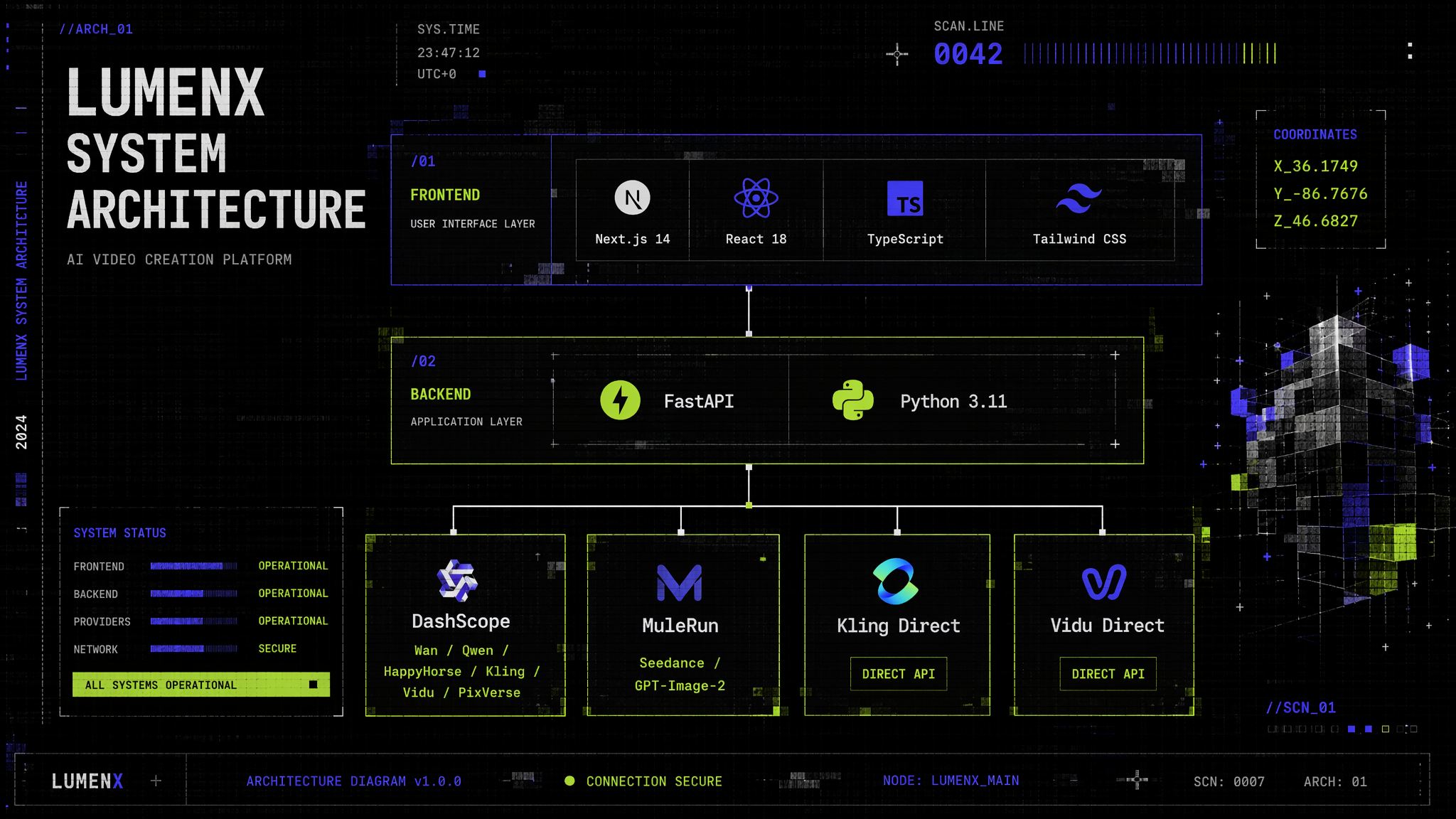This screenshot has width=1456, height=819.
Task: Click the FastAPI lightning bolt icon
Action: [620, 400]
